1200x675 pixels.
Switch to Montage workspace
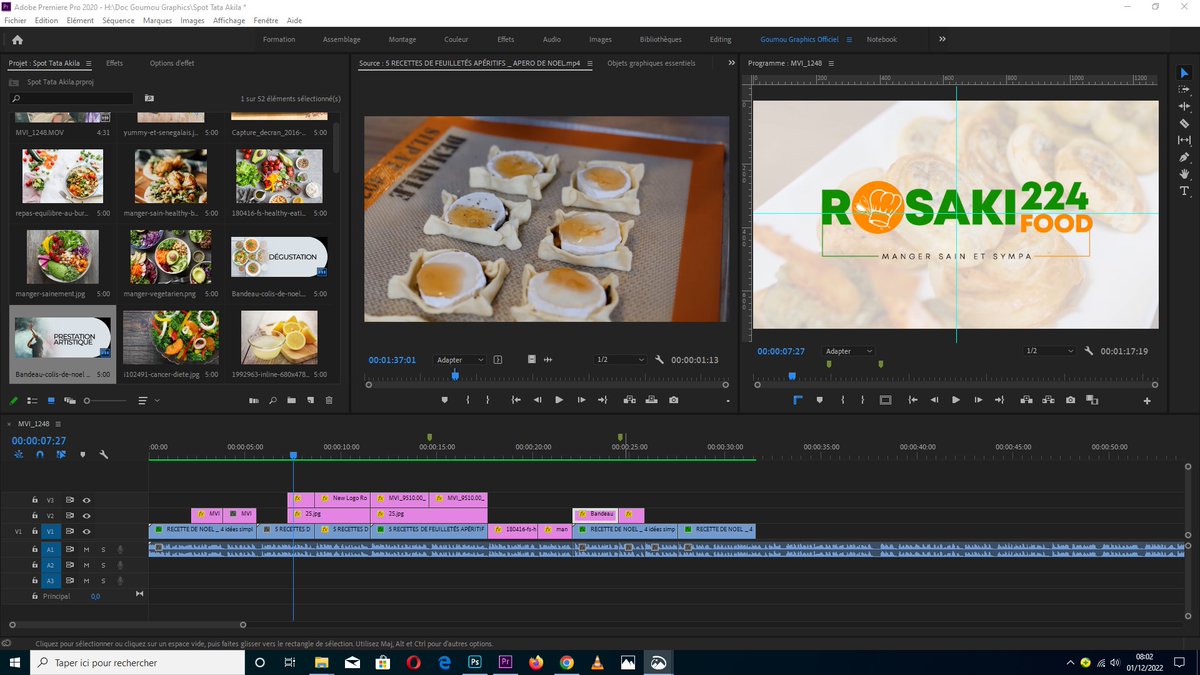click(402, 39)
